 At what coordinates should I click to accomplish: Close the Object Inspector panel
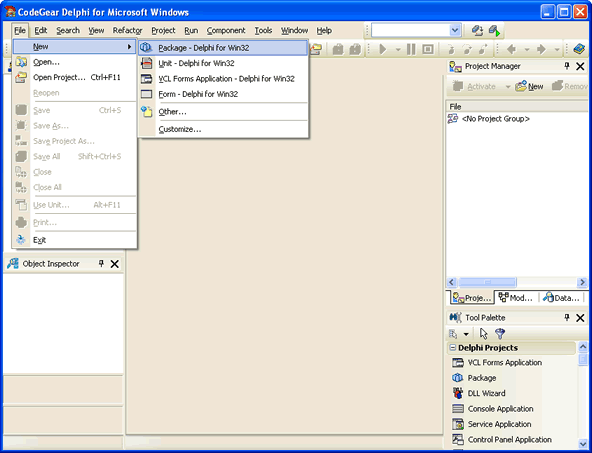pos(115,264)
